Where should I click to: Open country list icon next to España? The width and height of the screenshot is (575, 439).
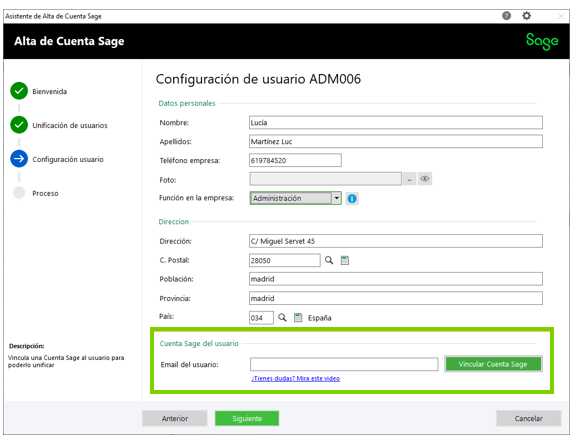coord(298,318)
